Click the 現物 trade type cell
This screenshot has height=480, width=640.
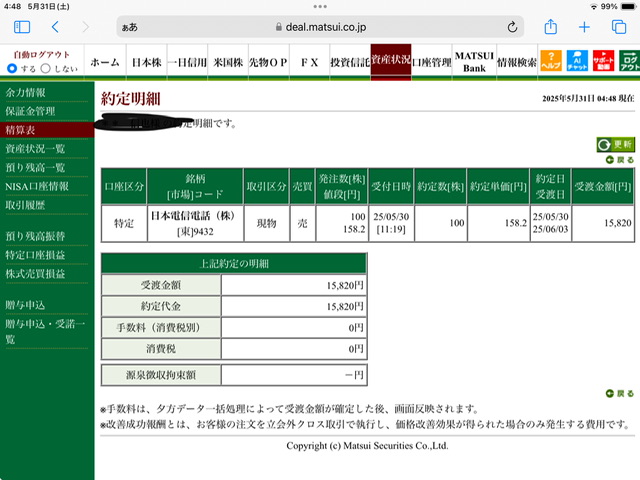[x=267, y=223]
